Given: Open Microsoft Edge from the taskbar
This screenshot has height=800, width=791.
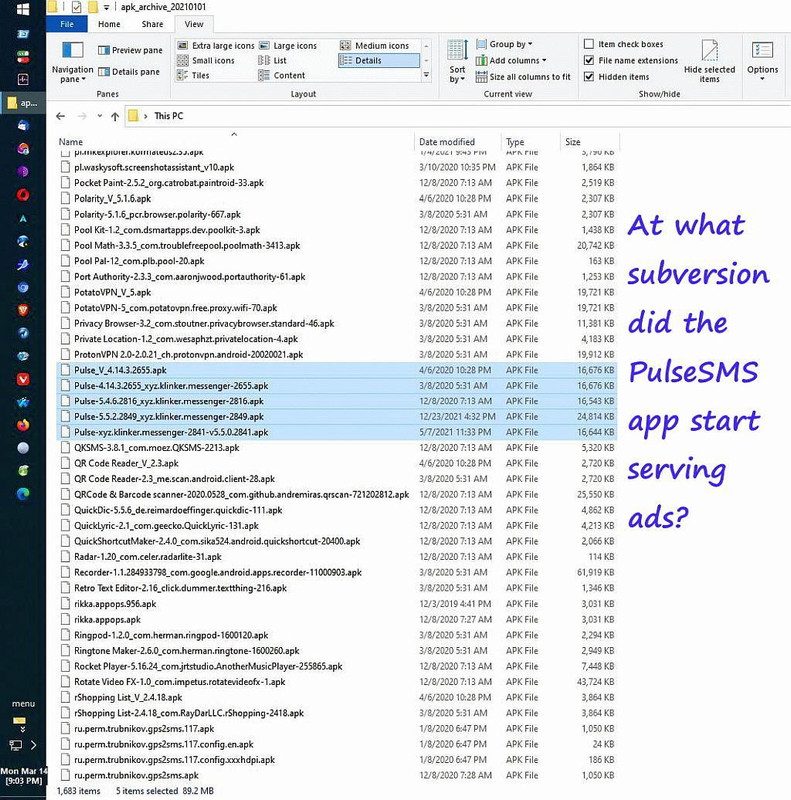Looking at the screenshot, I should point(23,494).
